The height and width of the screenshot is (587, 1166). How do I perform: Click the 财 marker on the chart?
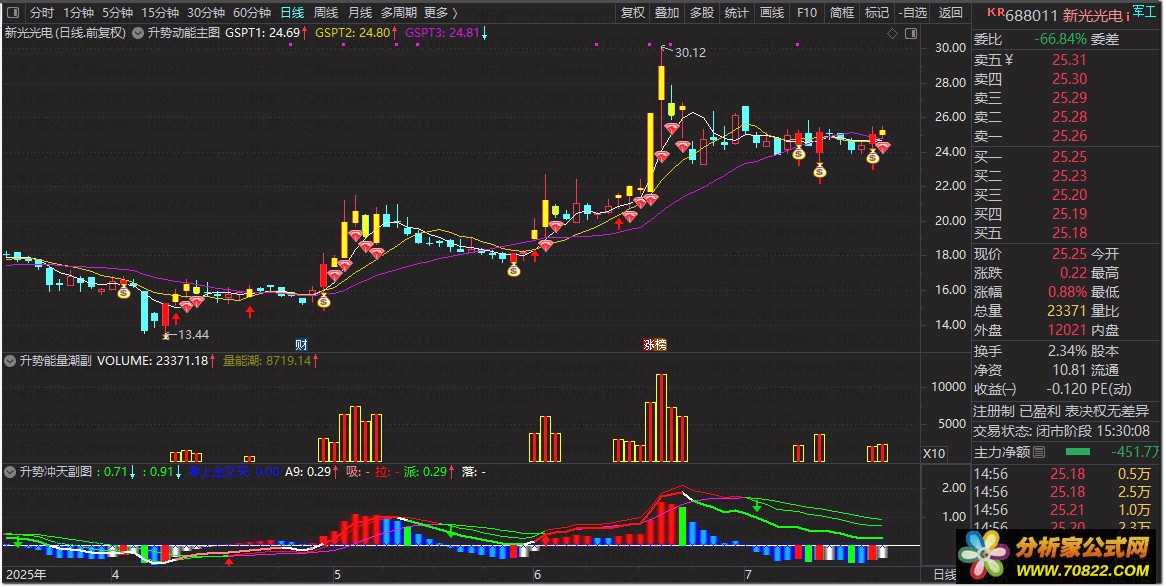[301, 344]
